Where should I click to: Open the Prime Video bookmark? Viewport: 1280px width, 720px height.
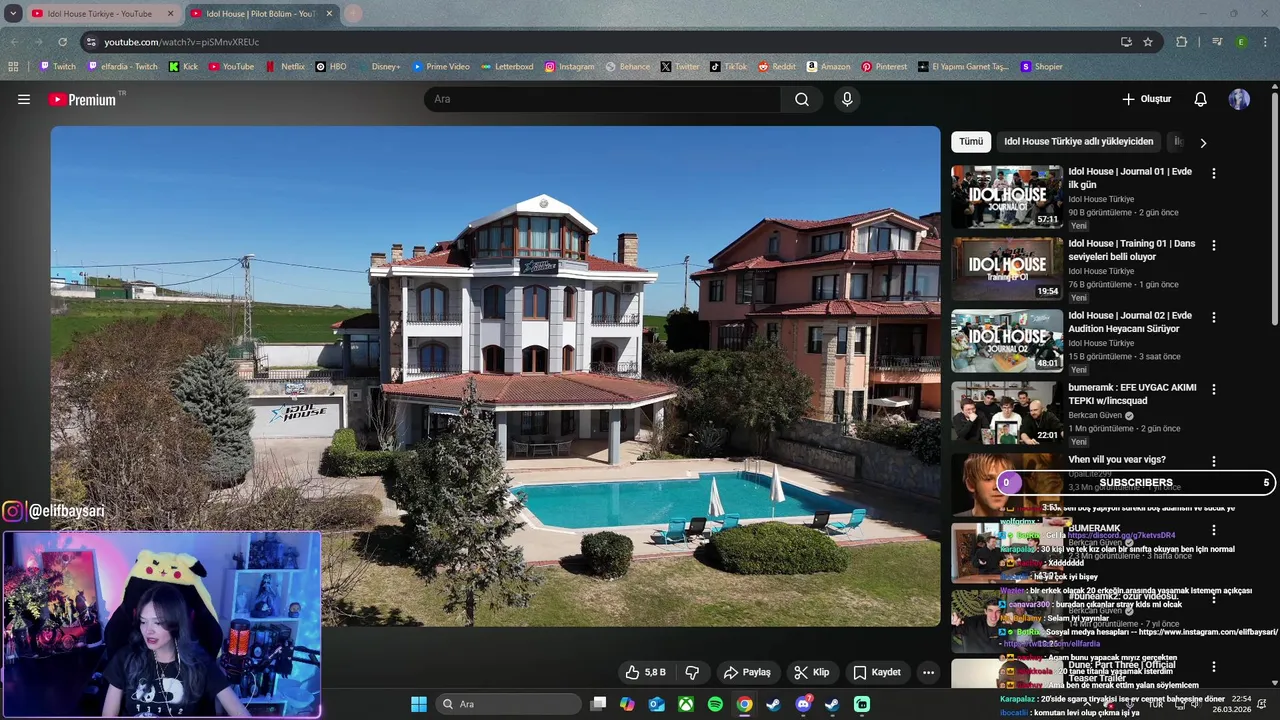440,67
